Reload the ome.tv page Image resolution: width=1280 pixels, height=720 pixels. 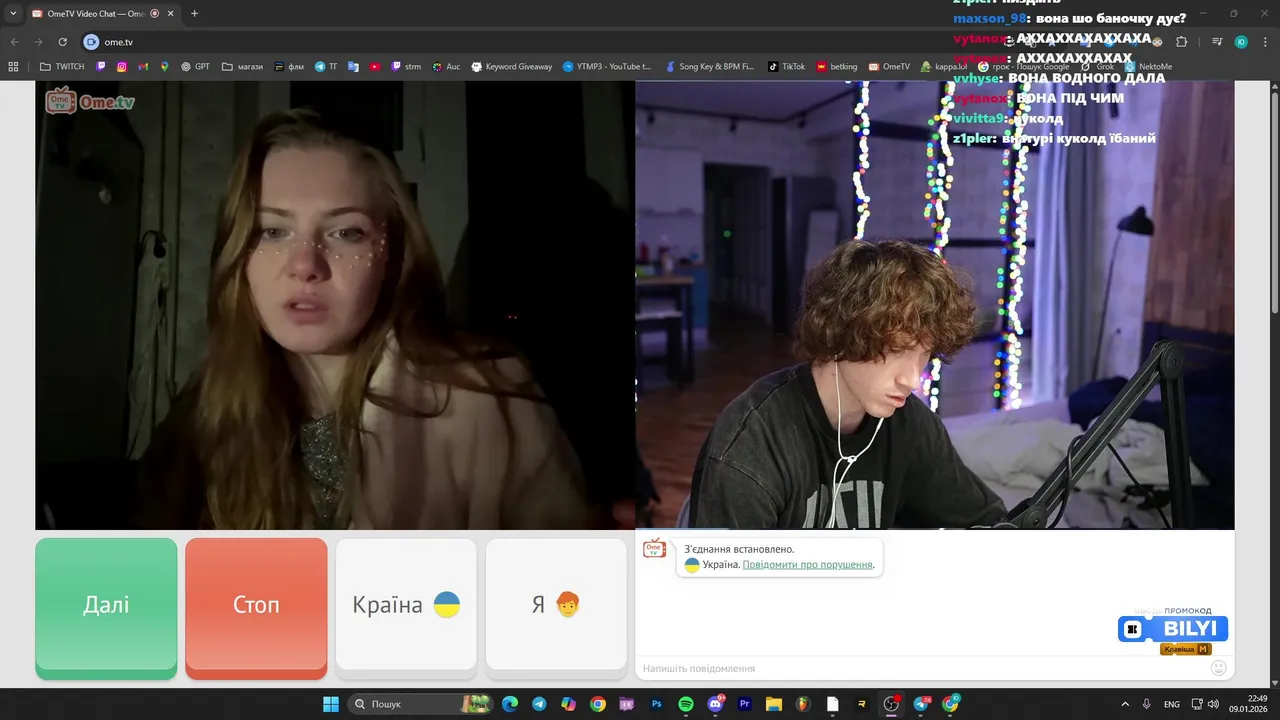62,42
